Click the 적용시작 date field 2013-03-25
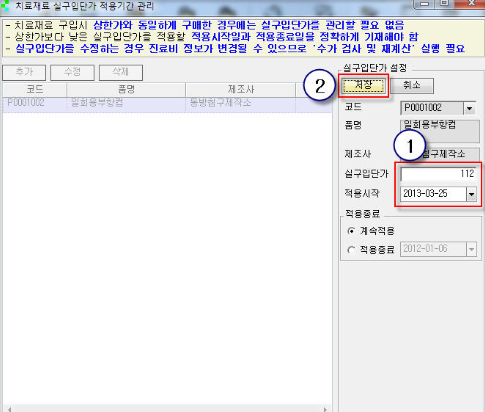This screenshot has width=485, height=412. pyautogui.click(x=433, y=194)
